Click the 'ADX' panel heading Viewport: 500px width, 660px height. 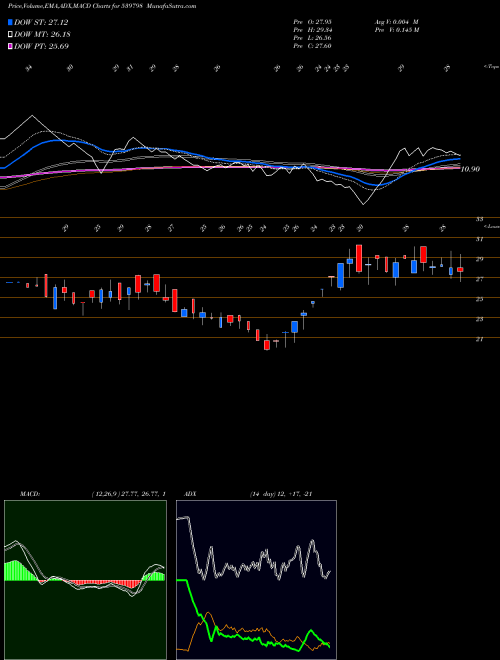click(x=190, y=494)
